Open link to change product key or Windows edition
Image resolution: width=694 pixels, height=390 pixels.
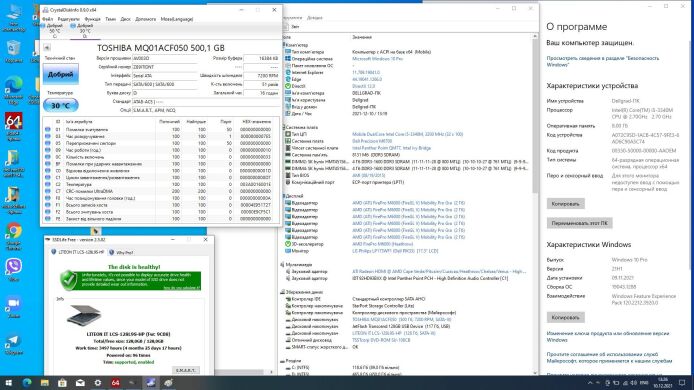pyautogui.click(x=608, y=337)
